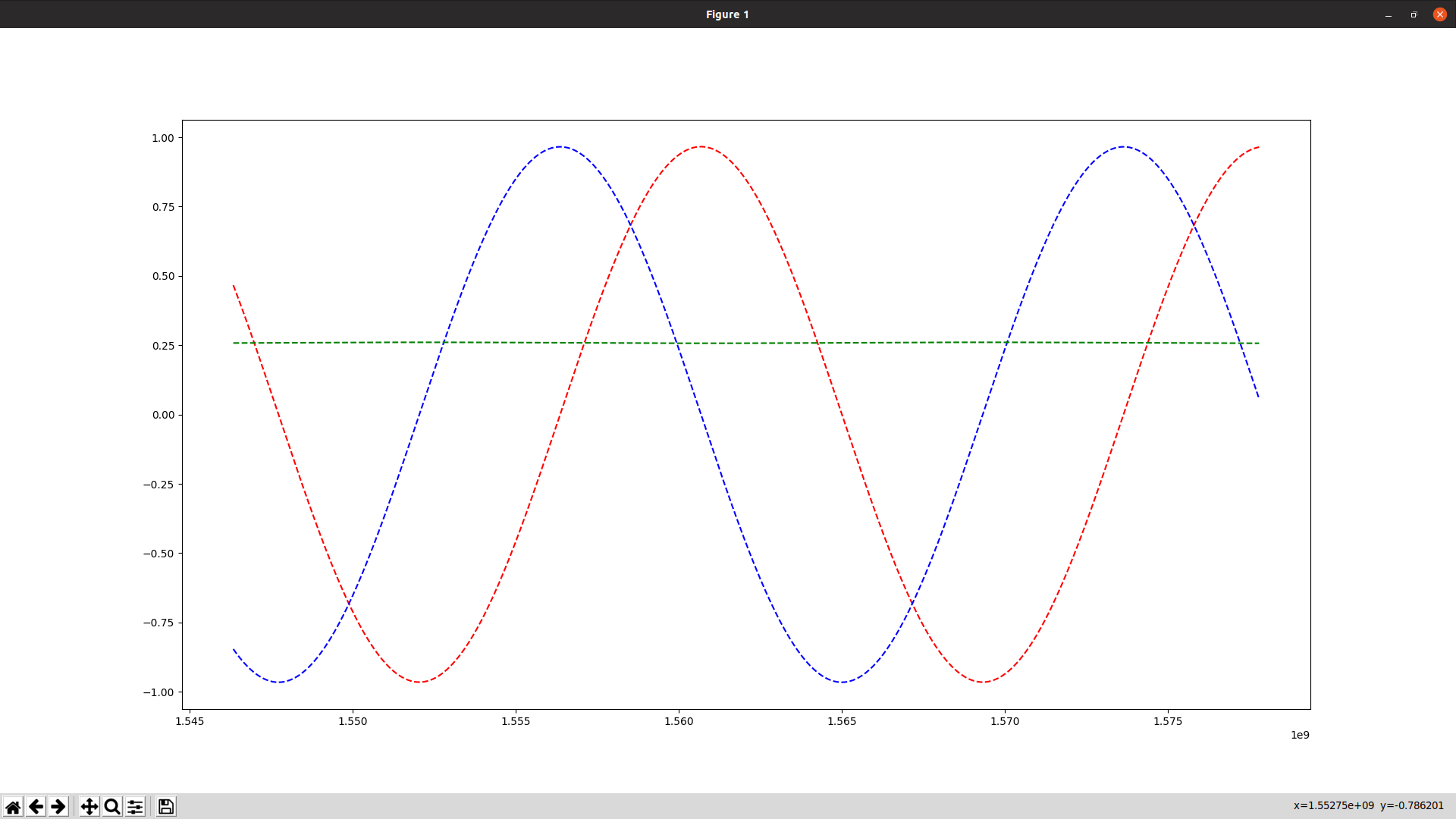Viewport: 1456px width, 819px height.
Task: Activate the Pan axes tool
Action: 89,806
